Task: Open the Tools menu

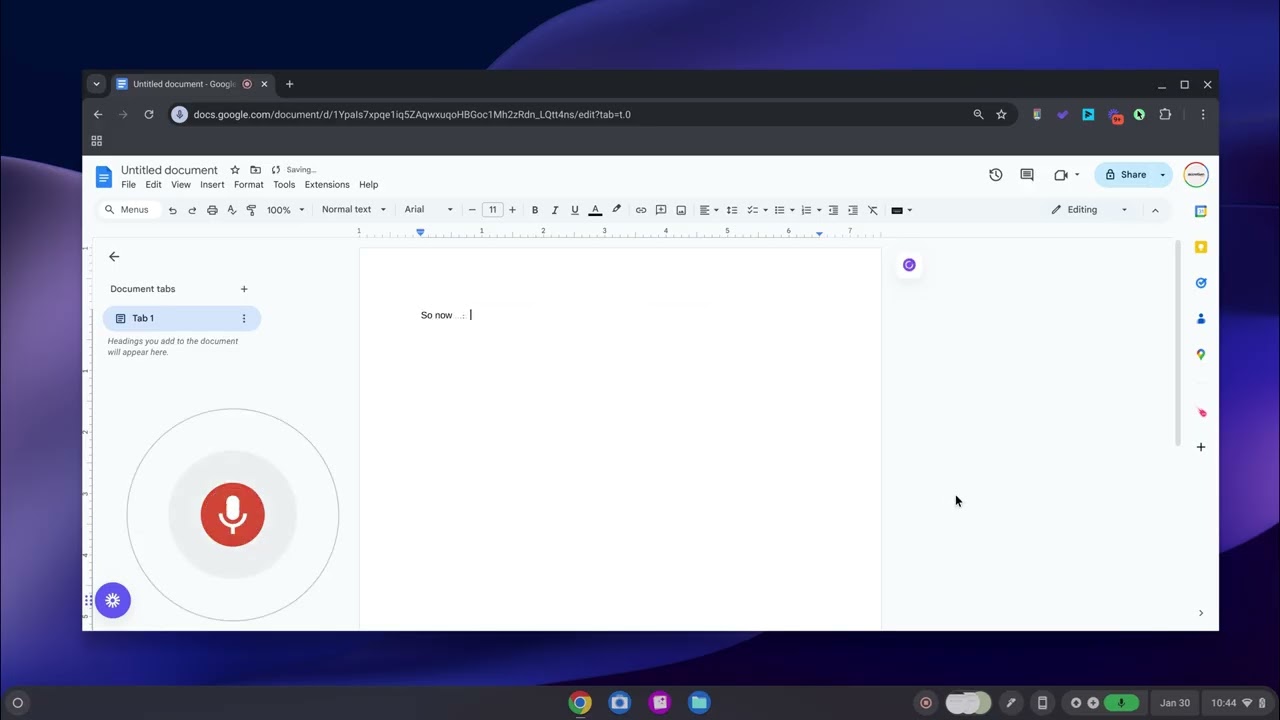Action: pyautogui.click(x=284, y=185)
